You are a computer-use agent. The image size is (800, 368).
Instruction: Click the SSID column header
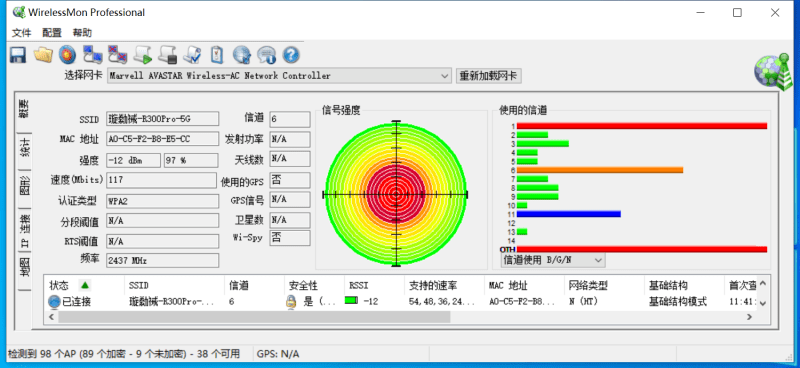[139, 285]
